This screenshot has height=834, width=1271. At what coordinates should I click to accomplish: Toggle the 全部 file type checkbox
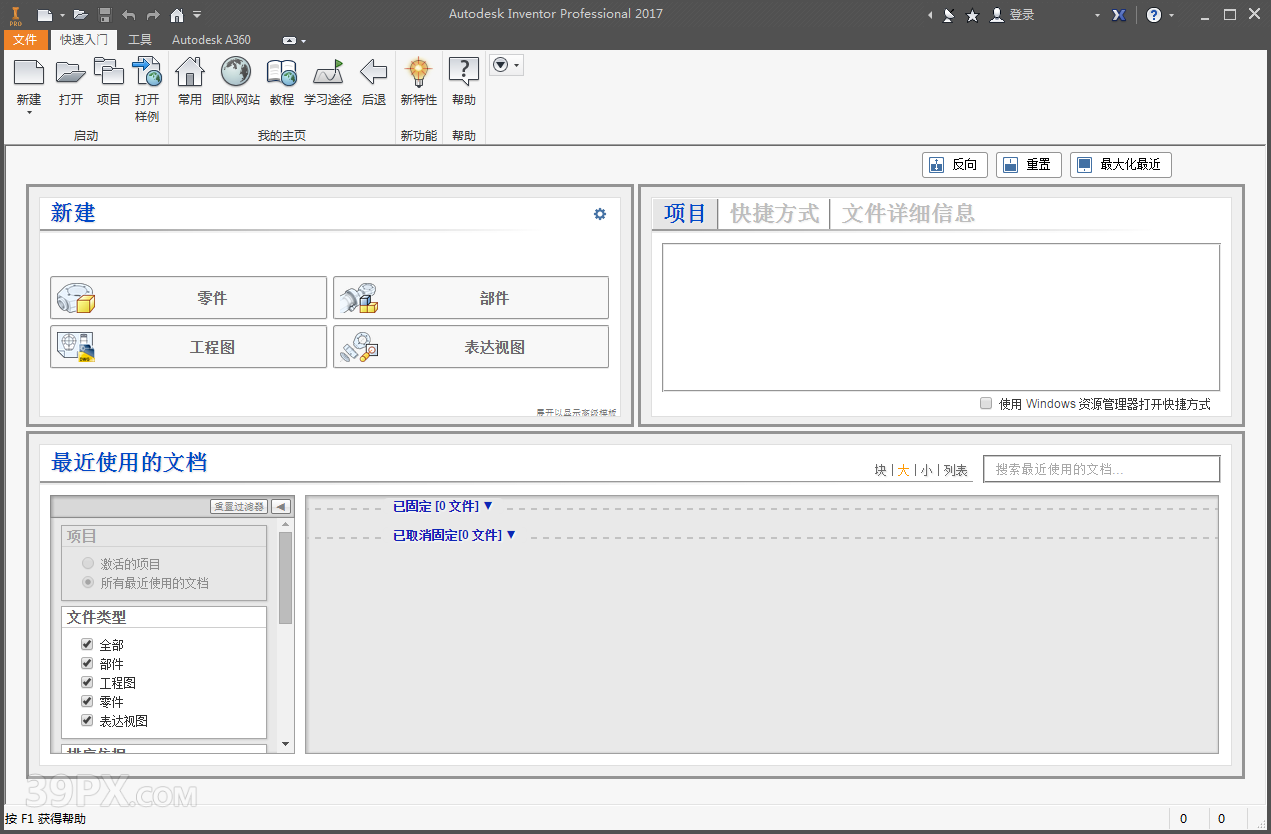87,645
